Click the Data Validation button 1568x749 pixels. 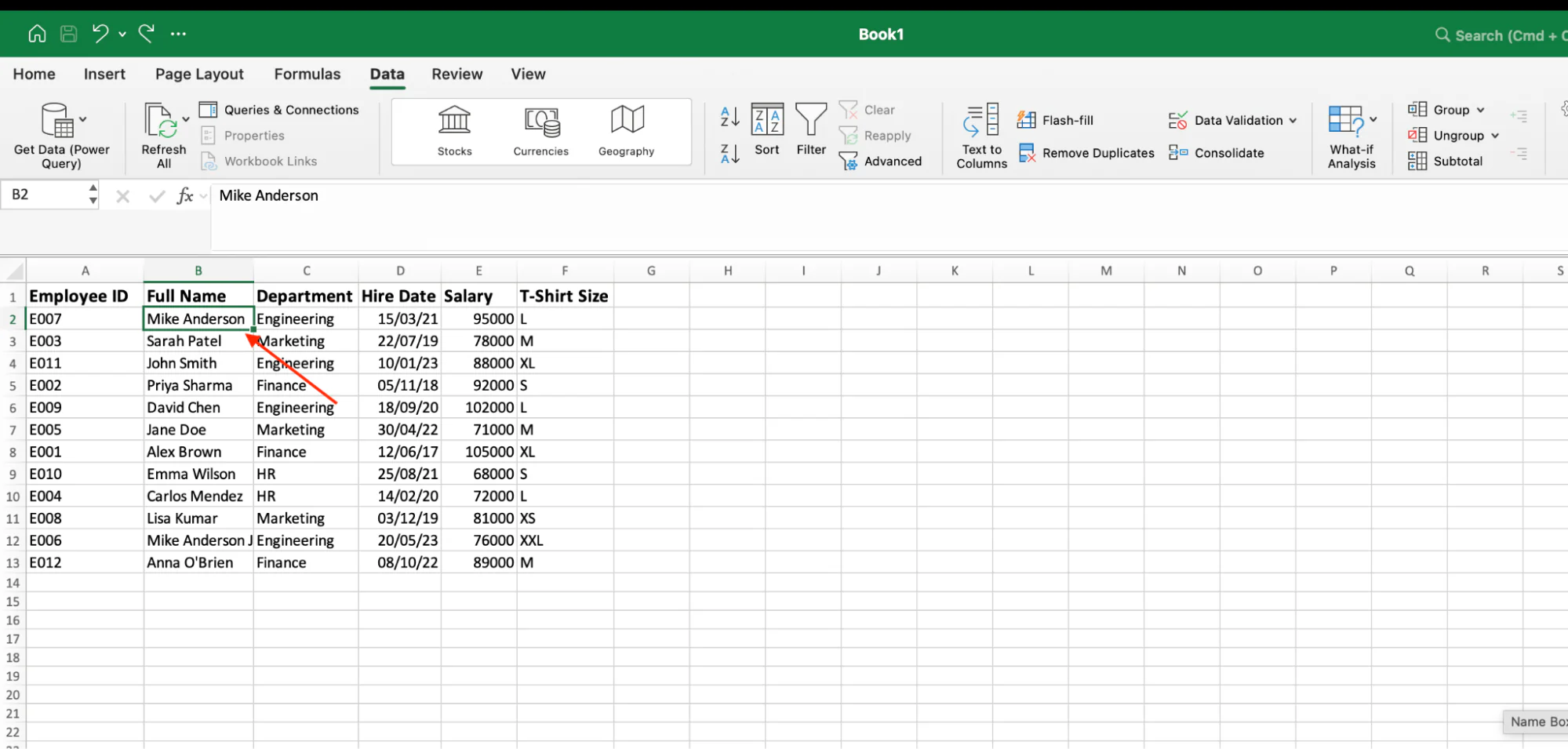[x=1226, y=120]
